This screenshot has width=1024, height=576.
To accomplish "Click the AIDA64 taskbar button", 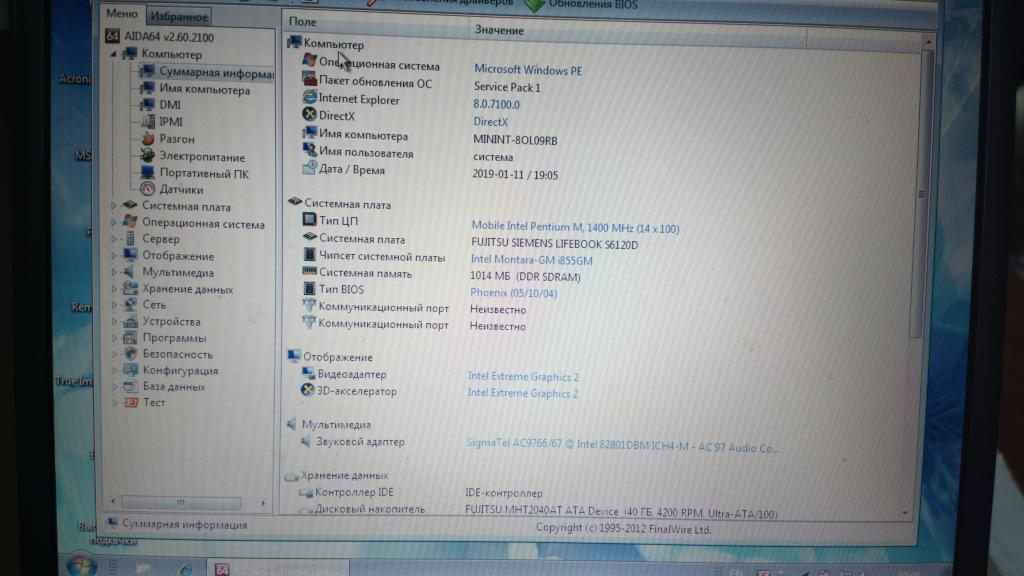I will click(279, 569).
